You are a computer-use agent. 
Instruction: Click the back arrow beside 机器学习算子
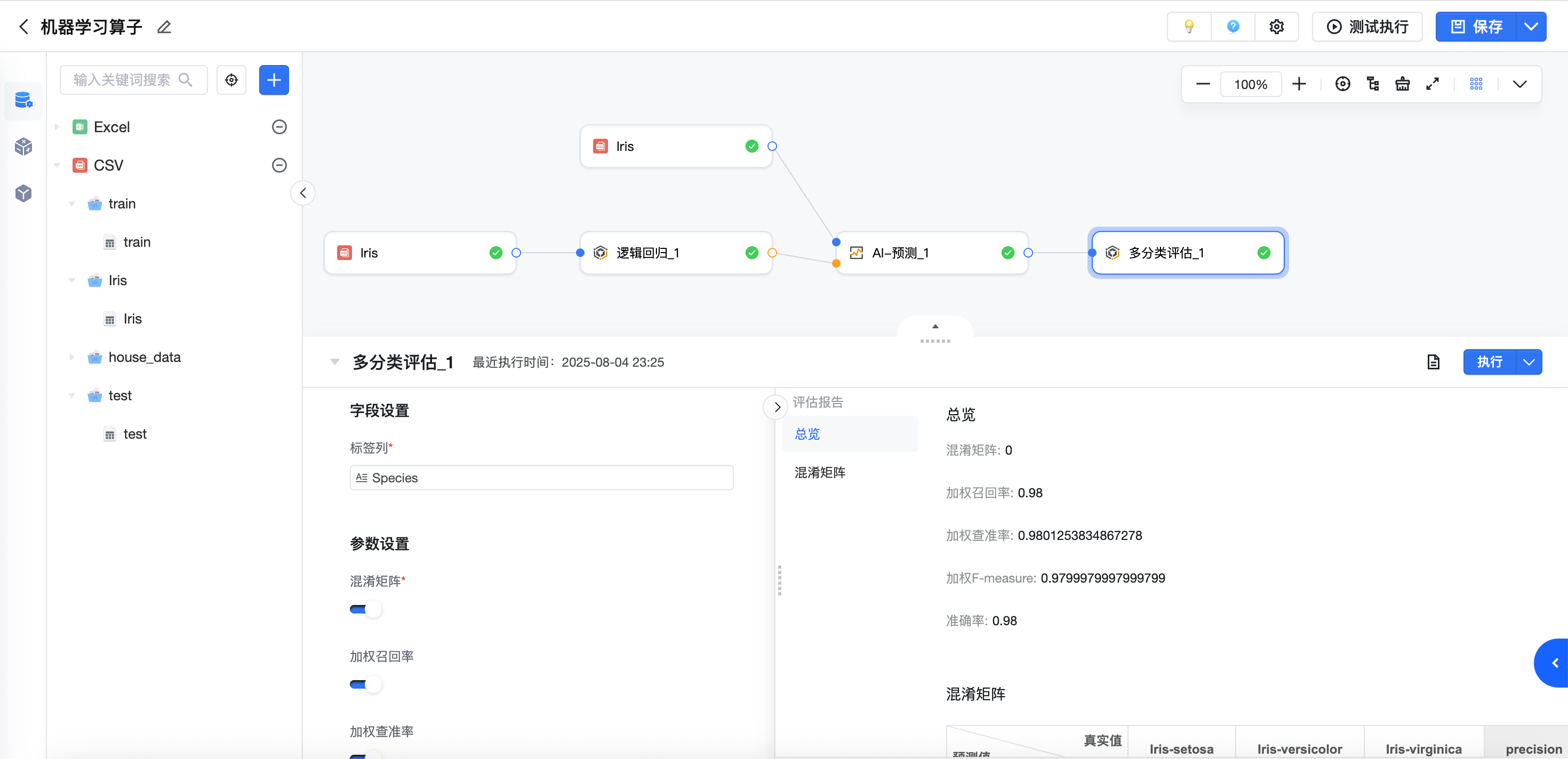(x=24, y=27)
